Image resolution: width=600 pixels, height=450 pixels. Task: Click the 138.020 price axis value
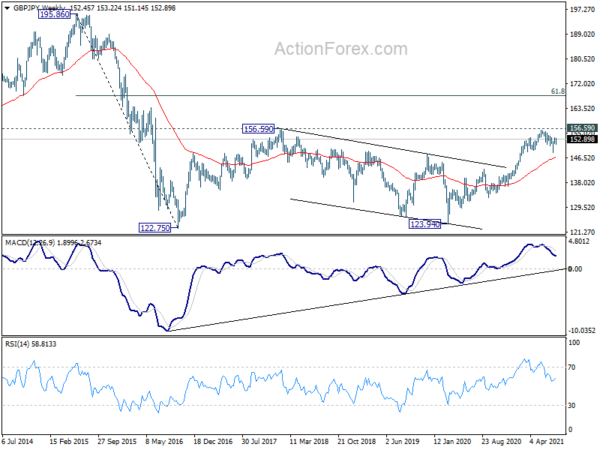pyautogui.click(x=582, y=183)
